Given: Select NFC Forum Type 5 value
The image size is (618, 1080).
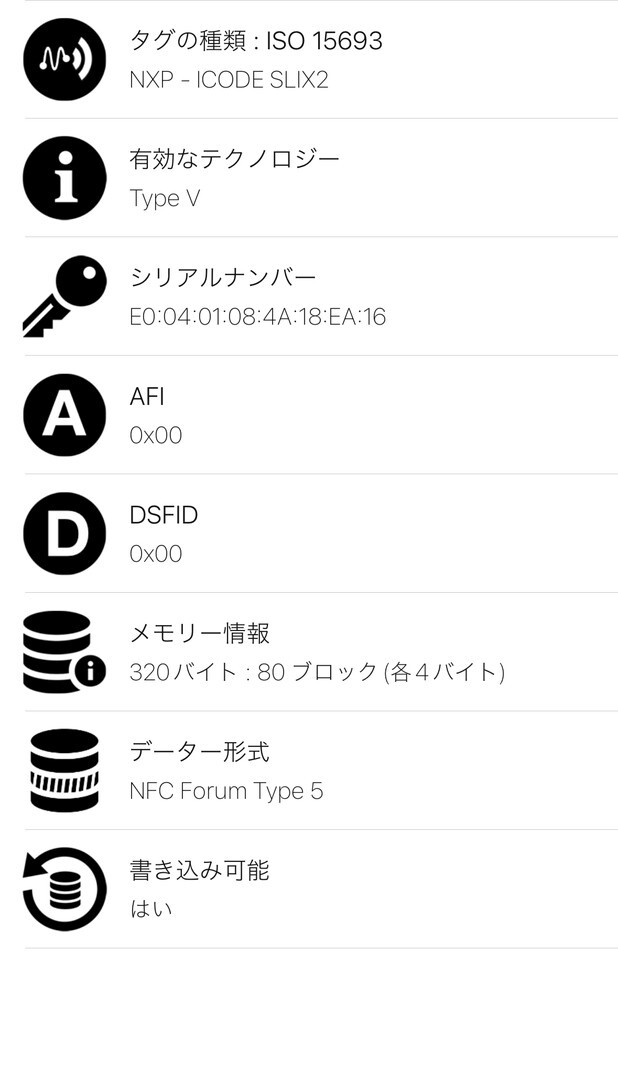Looking at the screenshot, I should point(227,791).
